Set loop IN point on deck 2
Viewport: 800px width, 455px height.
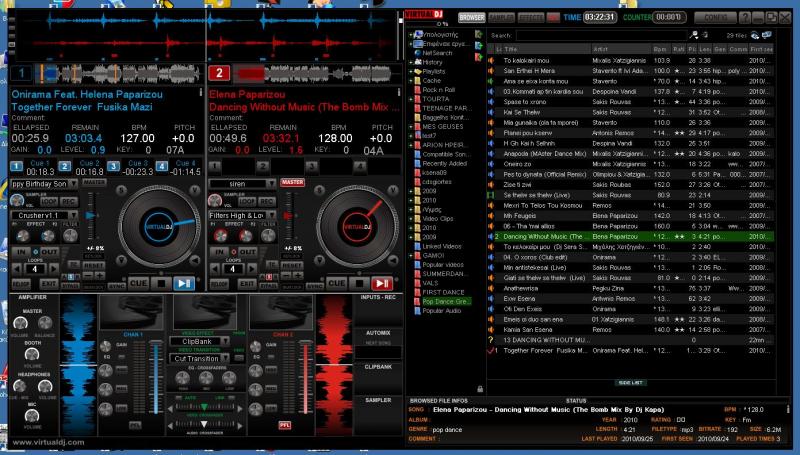point(219,252)
